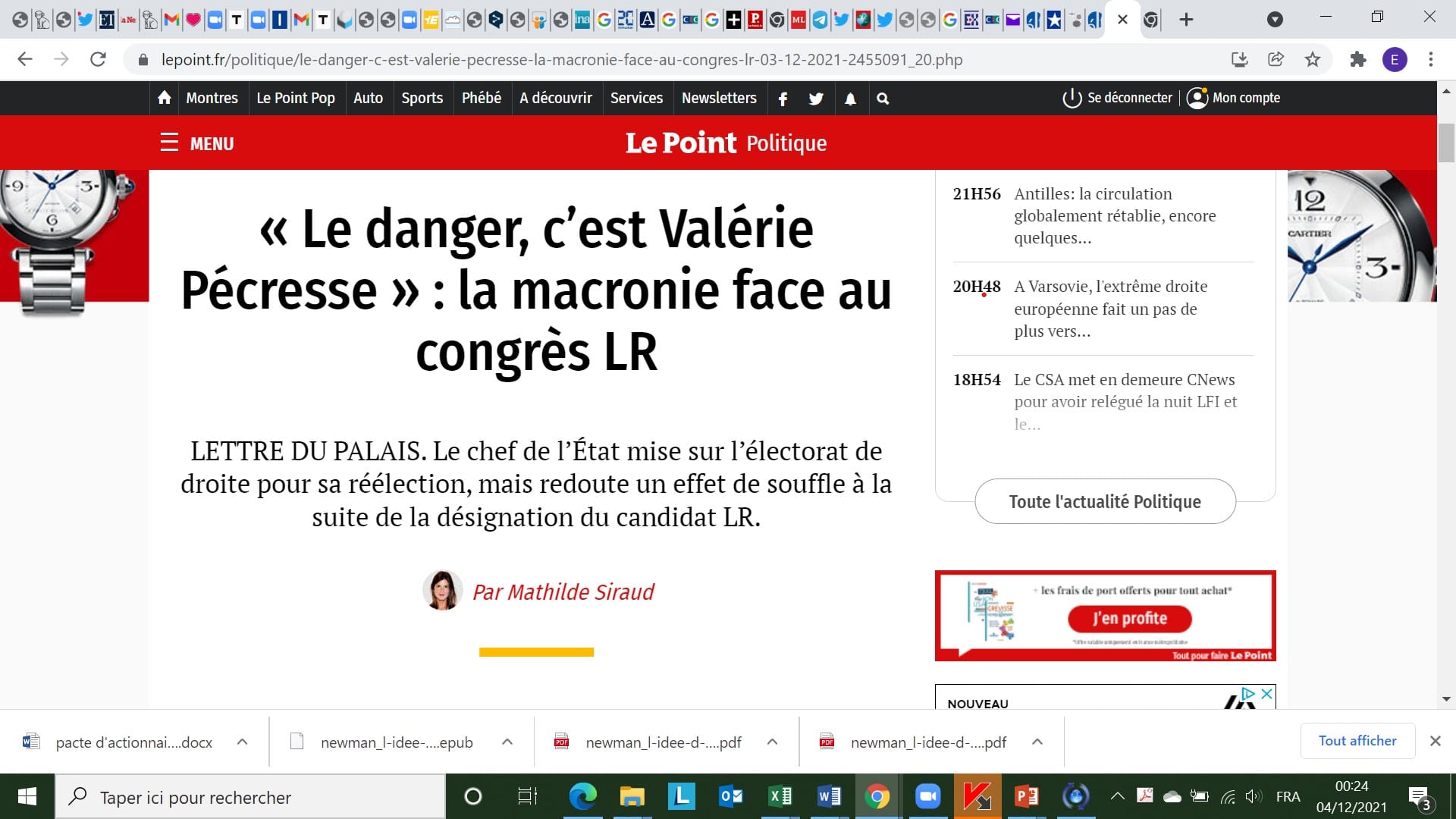Click the home icon in Le Point navbar
The height and width of the screenshot is (819, 1456).
pos(164,98)
